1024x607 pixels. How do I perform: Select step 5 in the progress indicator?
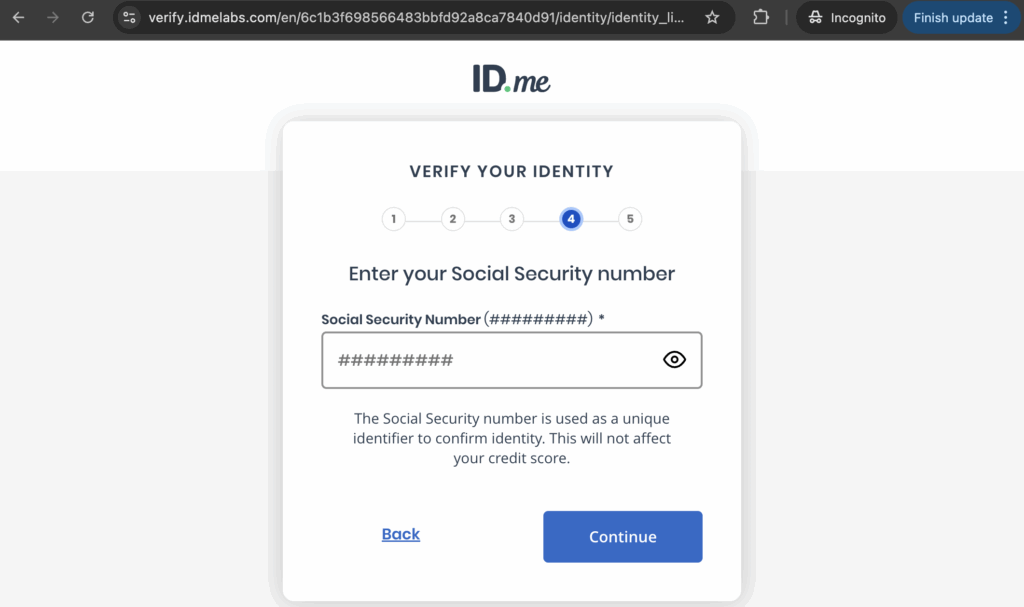630,219
